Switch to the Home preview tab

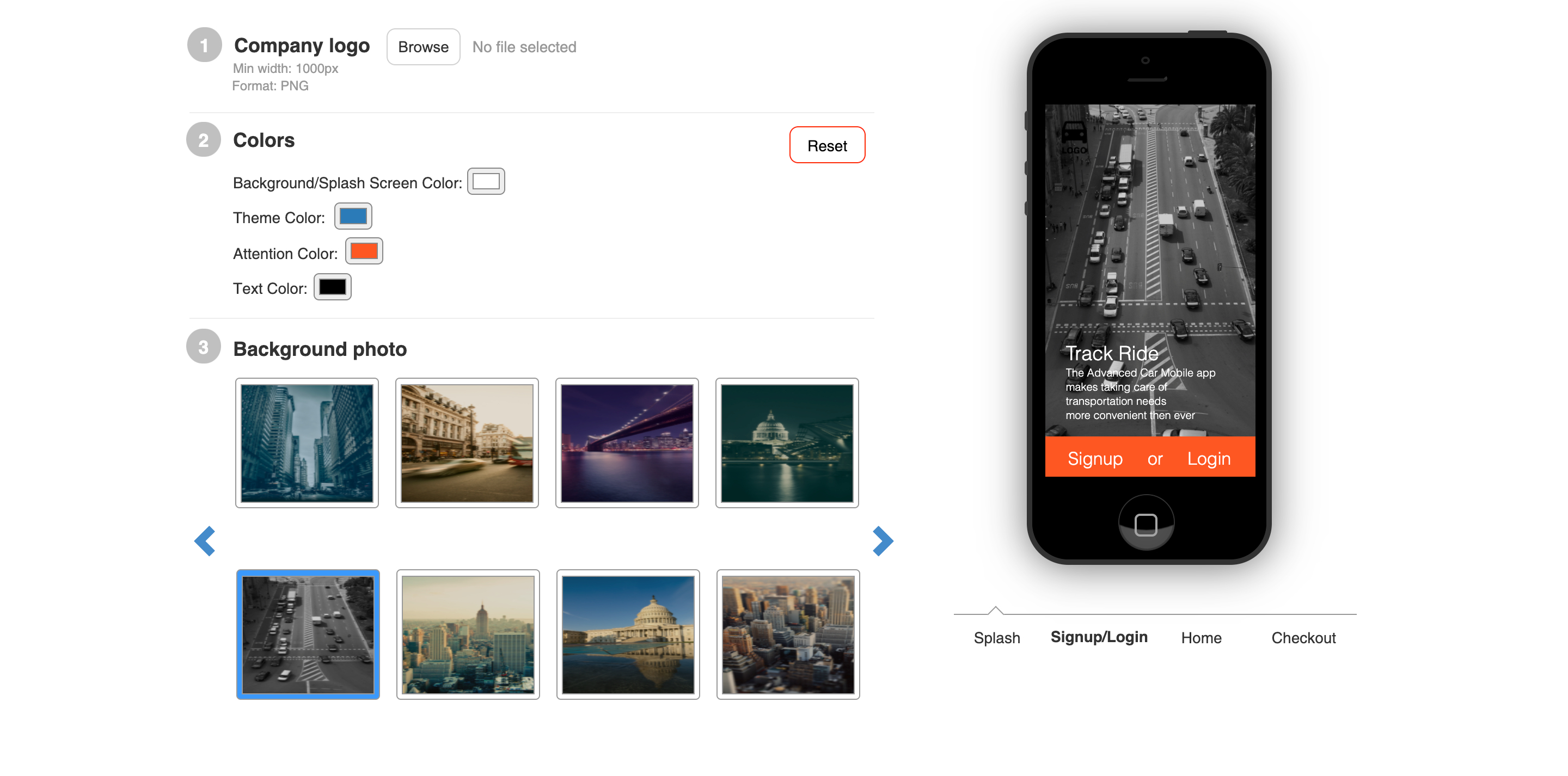click(1201, 637)
